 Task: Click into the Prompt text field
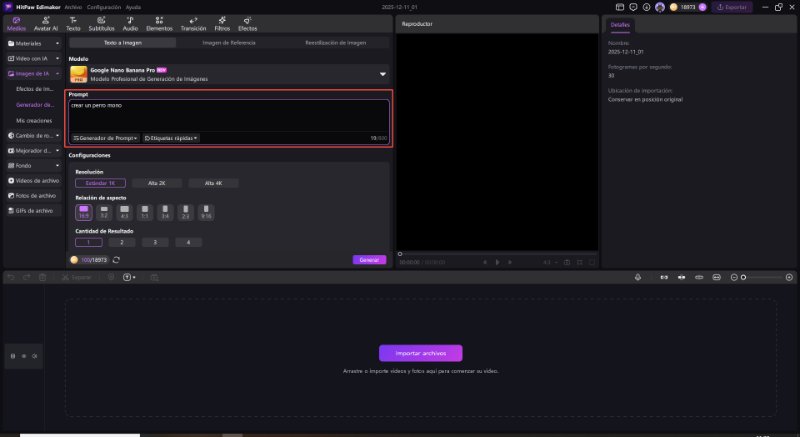[229, 115]
